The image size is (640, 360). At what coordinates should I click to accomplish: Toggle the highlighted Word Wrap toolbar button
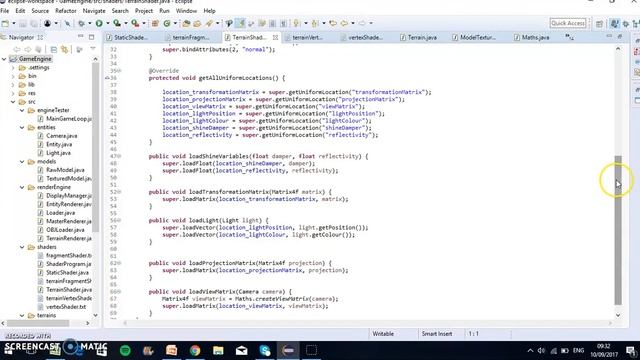(241, 23)
